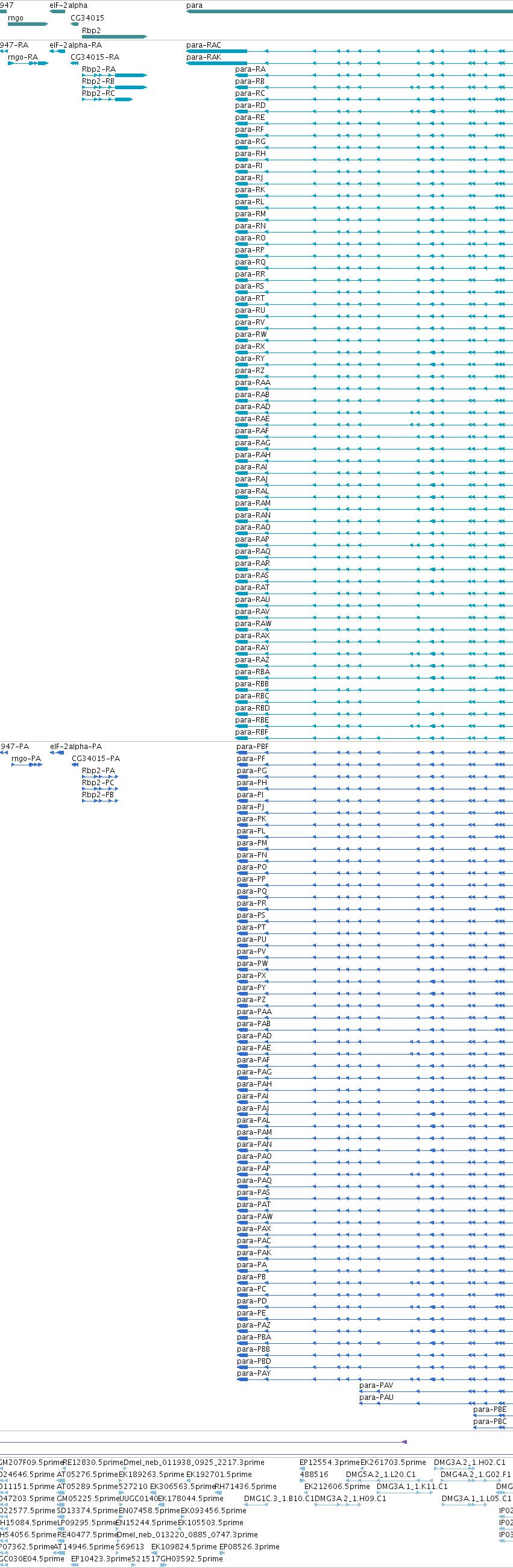Select EP08526.3prime EST label

tap(249, 1546)
